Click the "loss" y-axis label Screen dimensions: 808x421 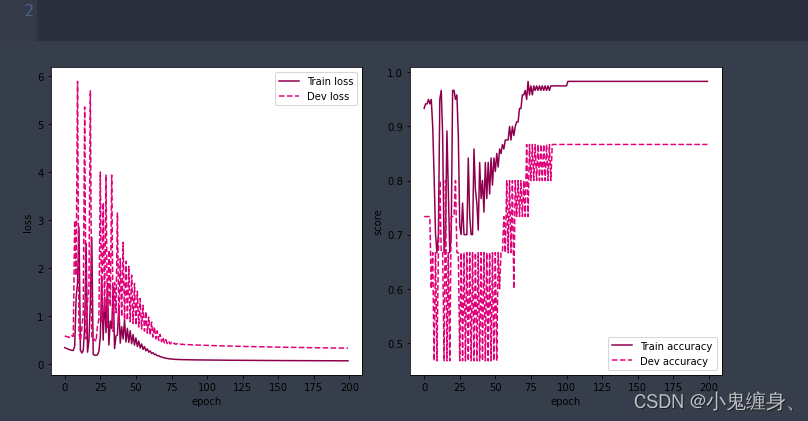[x=27, y=224]
